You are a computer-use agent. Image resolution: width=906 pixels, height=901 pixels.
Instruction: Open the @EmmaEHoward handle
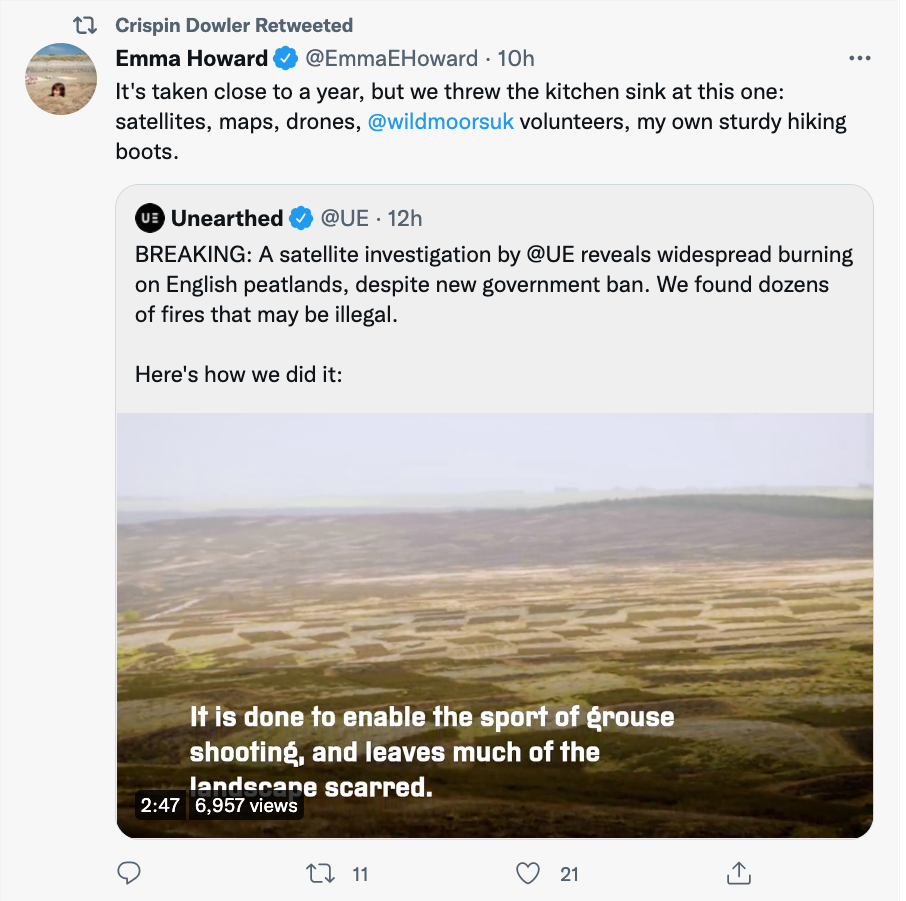click(391, 58)
